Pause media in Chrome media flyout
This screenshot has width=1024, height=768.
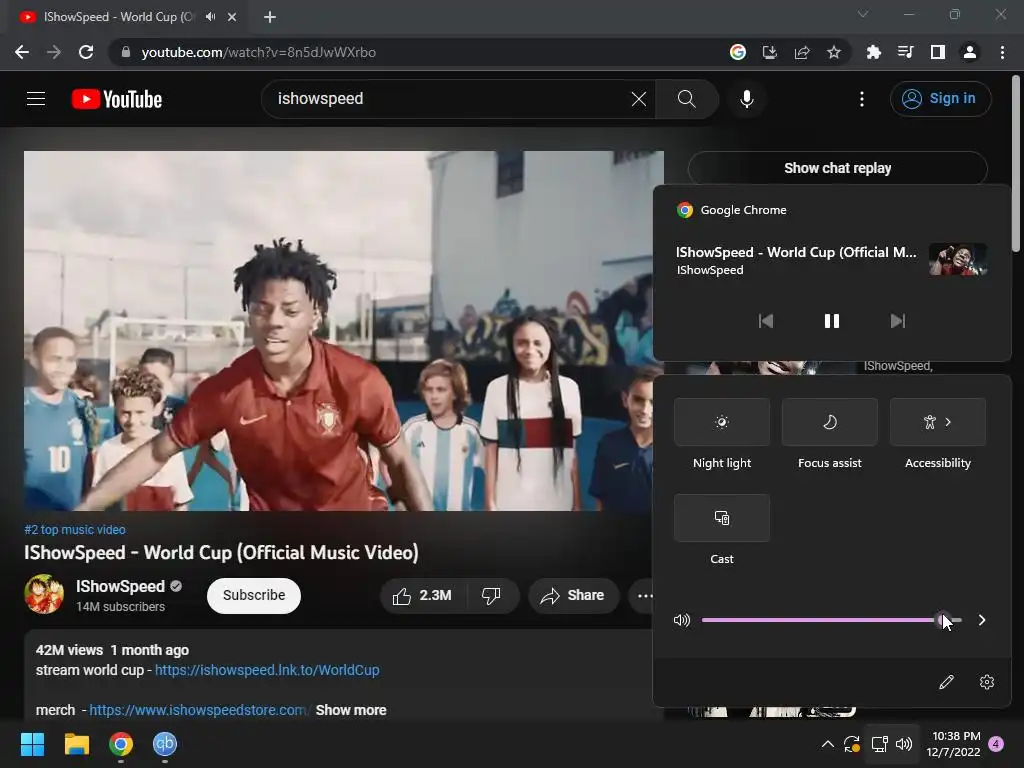click(831, 321)
